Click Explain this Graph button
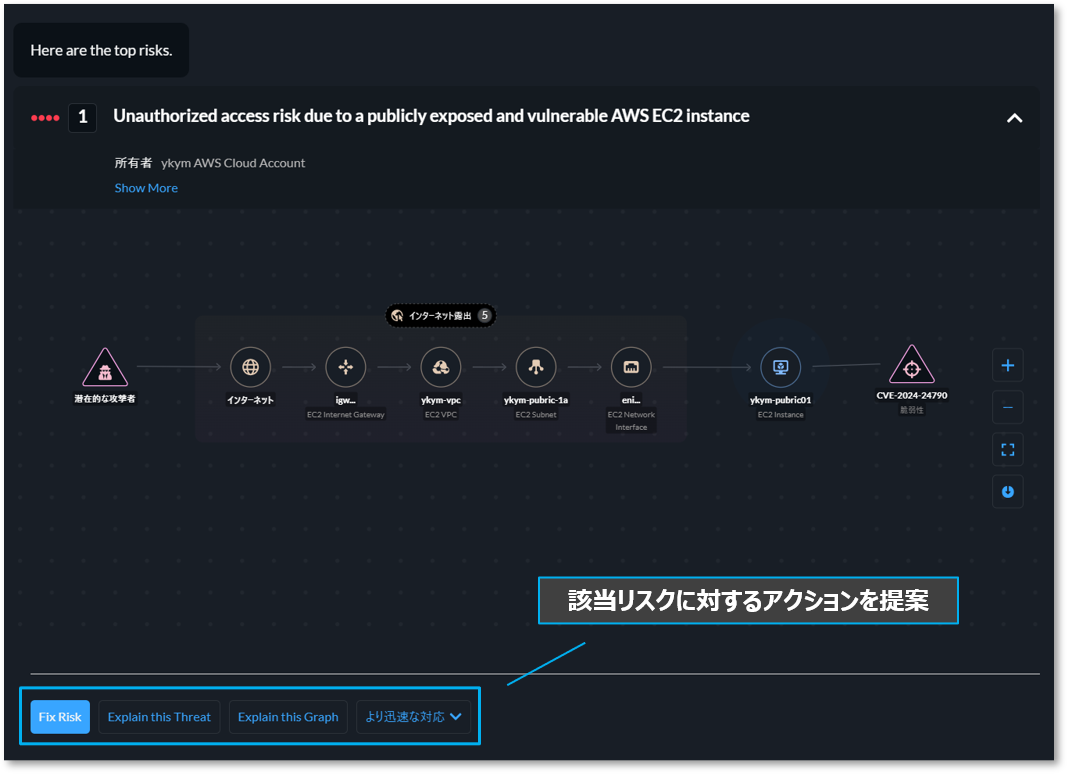This screenshot has width=1067, height=774. [288, 717]
